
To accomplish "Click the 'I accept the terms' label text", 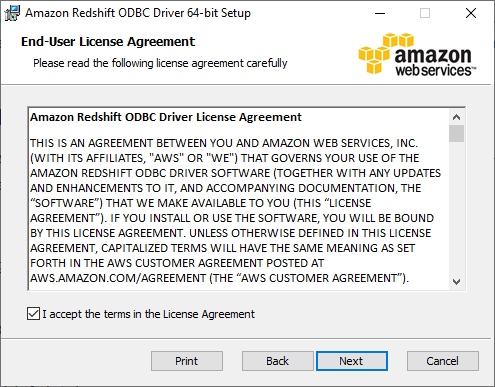I will 148,314.
